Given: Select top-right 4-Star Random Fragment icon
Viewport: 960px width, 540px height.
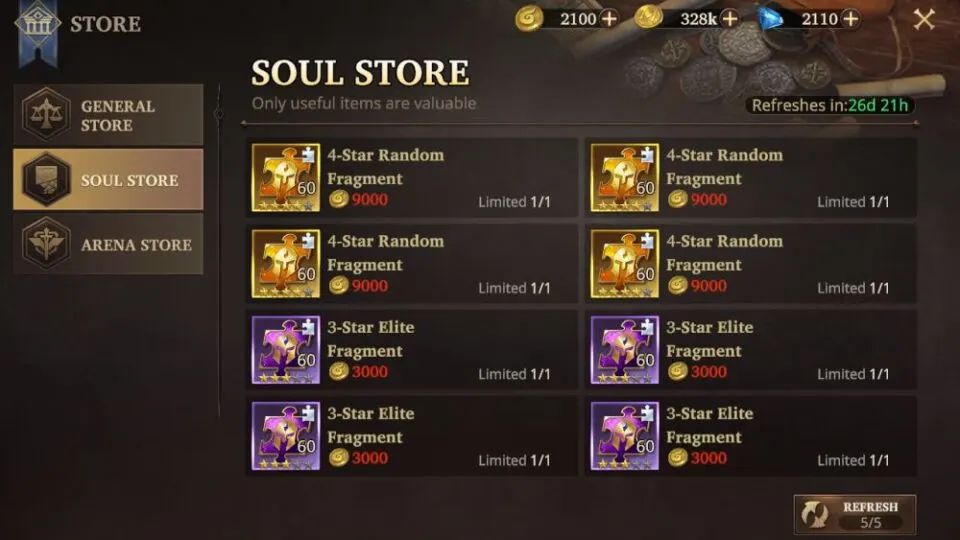Looking at the screenshot, I should [x=624, y=178].
